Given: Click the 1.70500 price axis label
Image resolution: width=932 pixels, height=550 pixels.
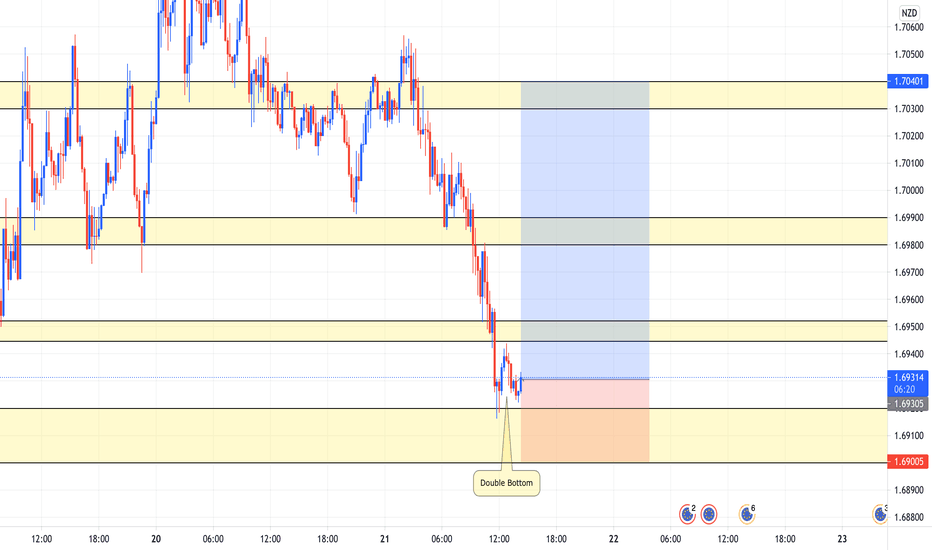Looking at the screenshot, I should [x=909, y=54].
